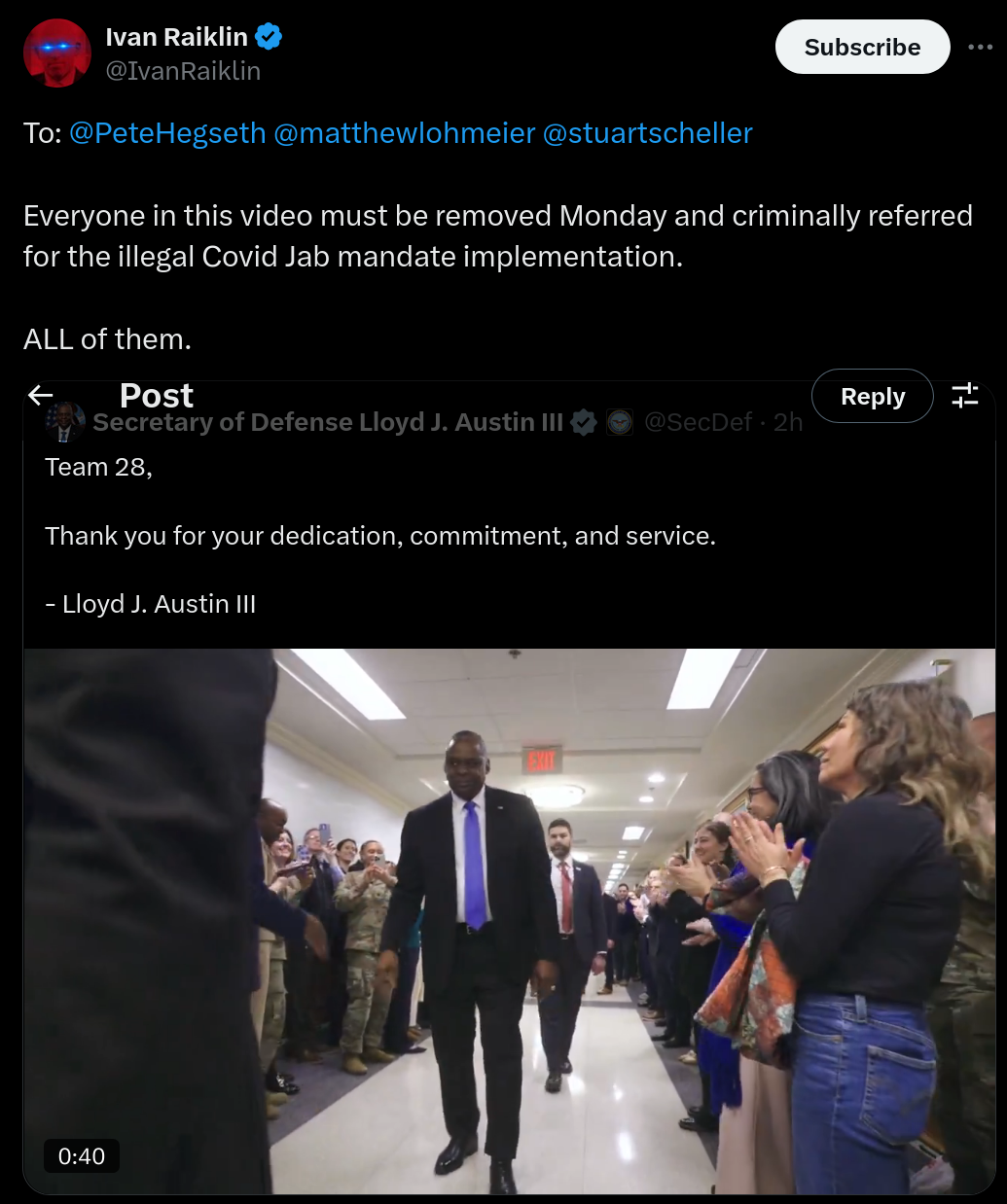Click the 2h timestamp on quoted post
The width and height of the screenshot is (1007, 1204).
(x=788, y=422)
